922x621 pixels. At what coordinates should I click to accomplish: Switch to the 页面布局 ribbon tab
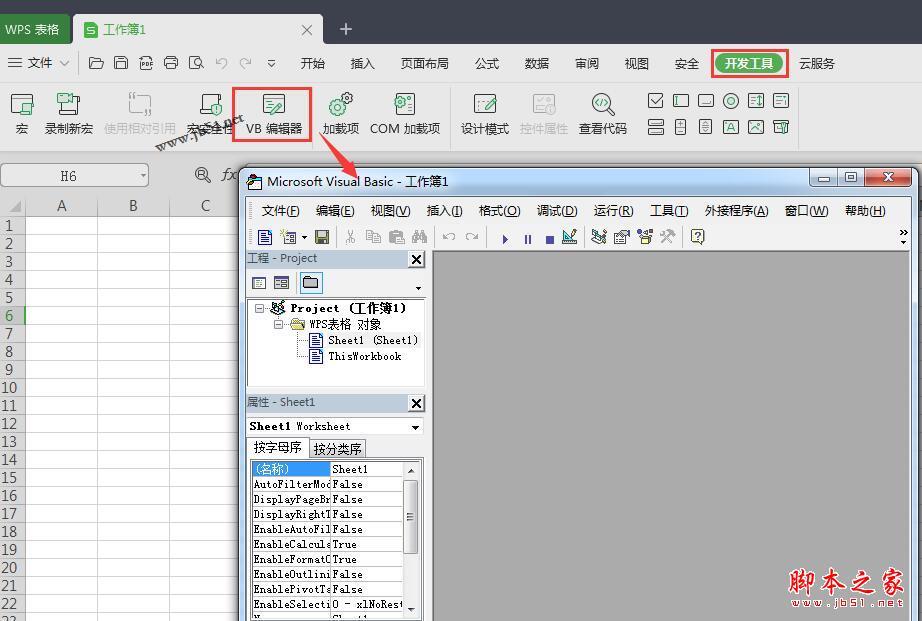[425, 64]
